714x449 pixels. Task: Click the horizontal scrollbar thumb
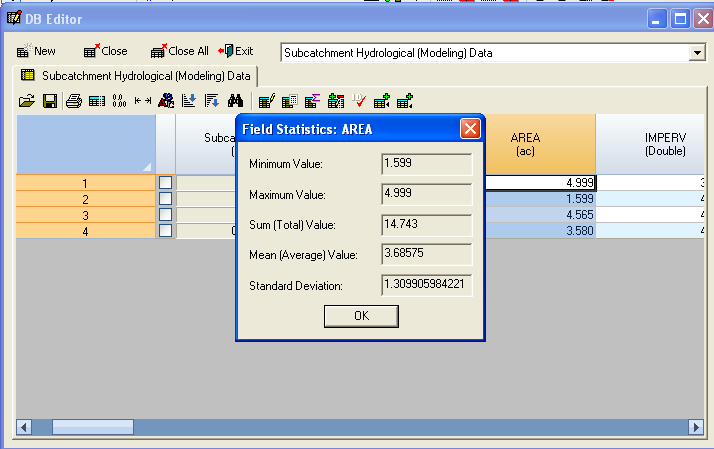click(x=93, y=427)
